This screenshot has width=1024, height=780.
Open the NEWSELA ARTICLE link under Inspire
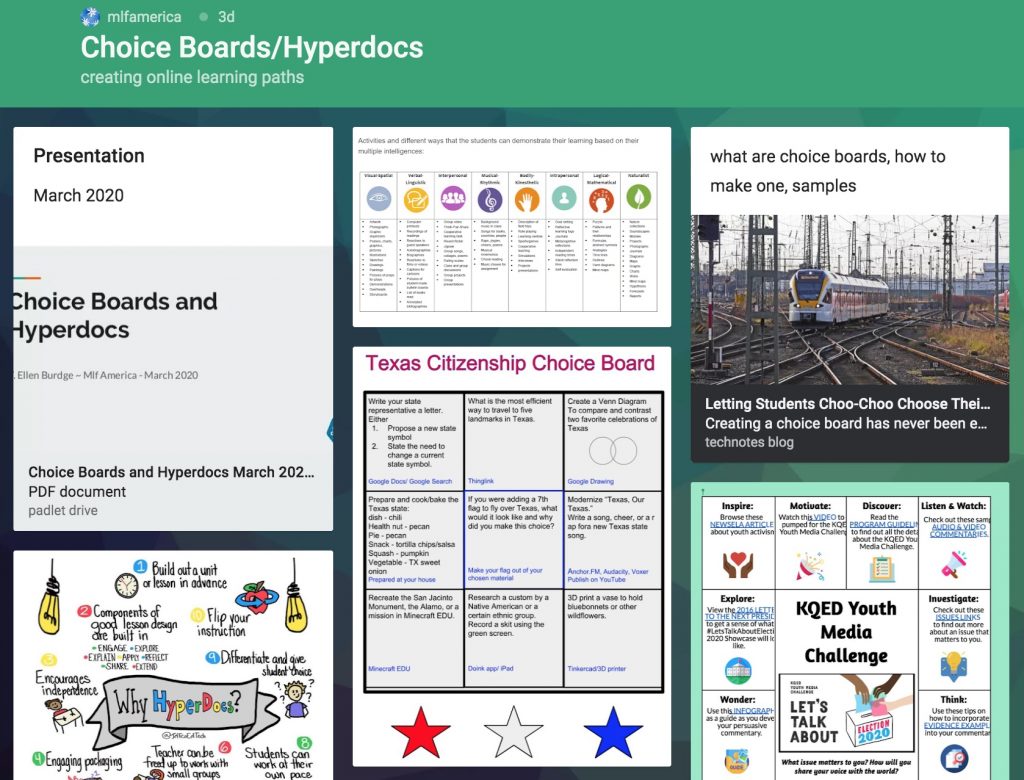click(742, 524)
